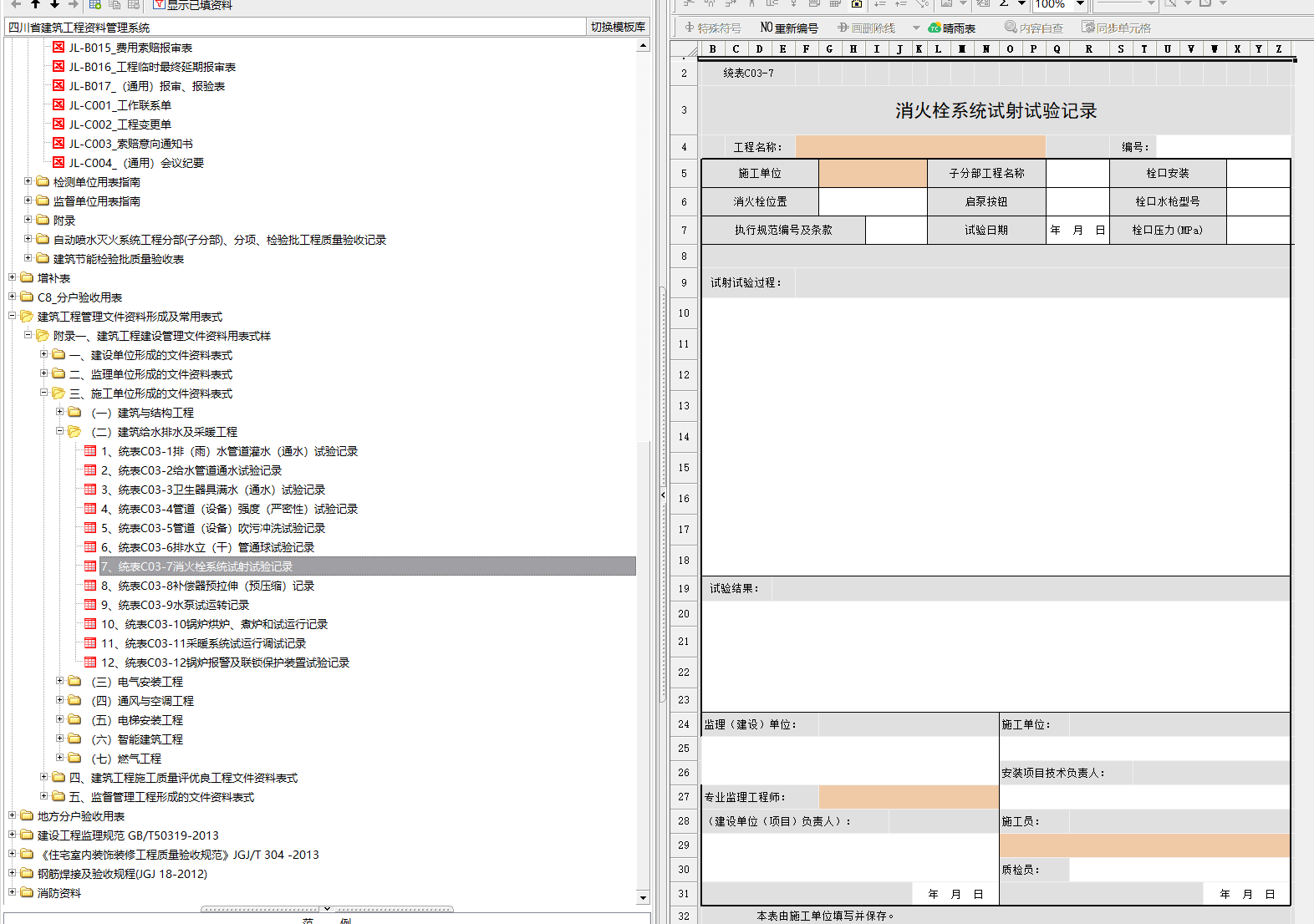Viewport: 1314px width, 924px height.
Task: Select column header R
Action: pyautogui.click(x=1088, y=49)
